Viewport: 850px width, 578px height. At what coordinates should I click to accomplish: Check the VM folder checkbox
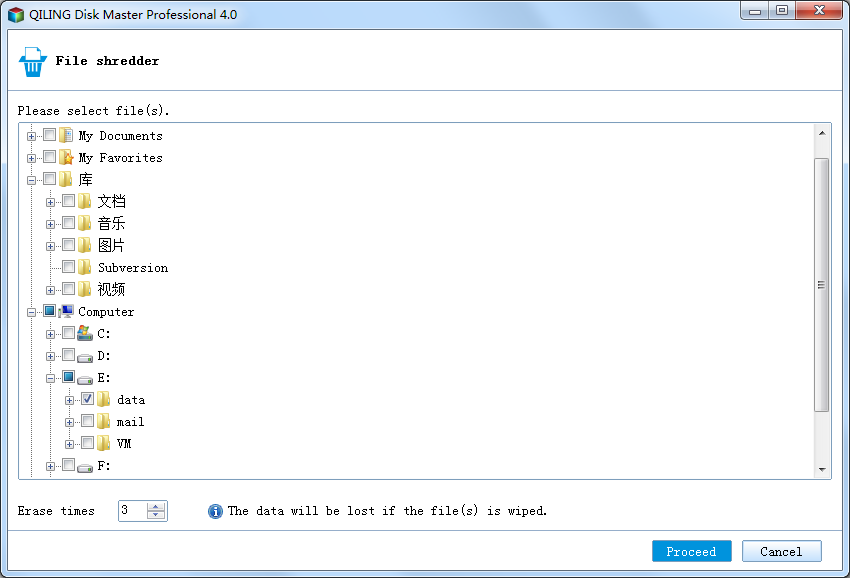click(x=87, y=442)
